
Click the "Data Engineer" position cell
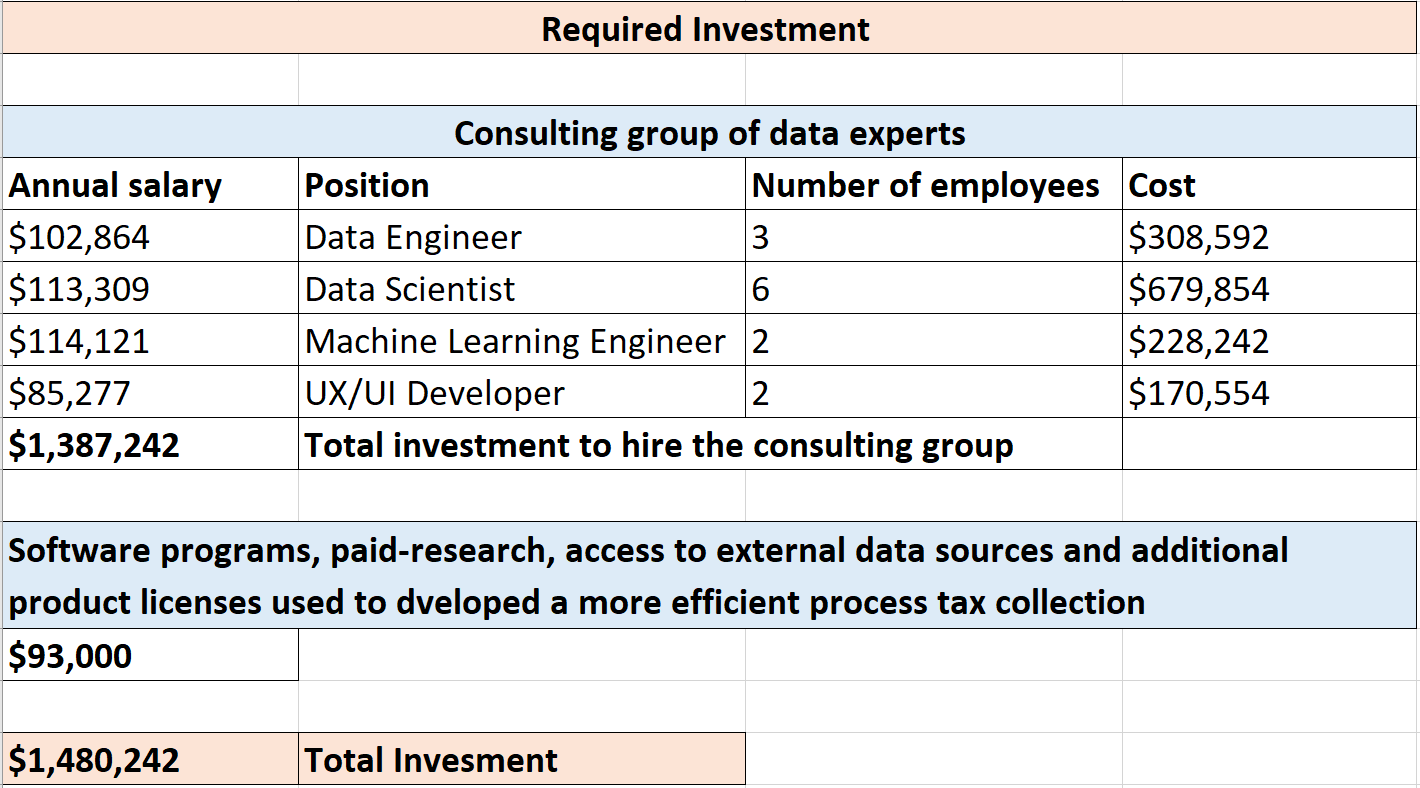(x=413, y=238)
